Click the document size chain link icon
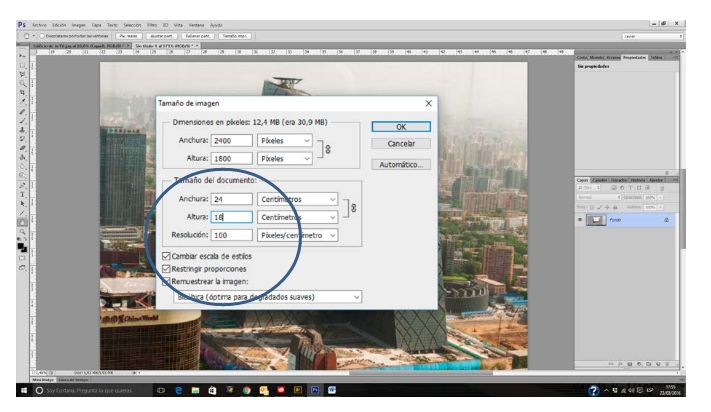The image size is (711, 412). coord(353,208)
